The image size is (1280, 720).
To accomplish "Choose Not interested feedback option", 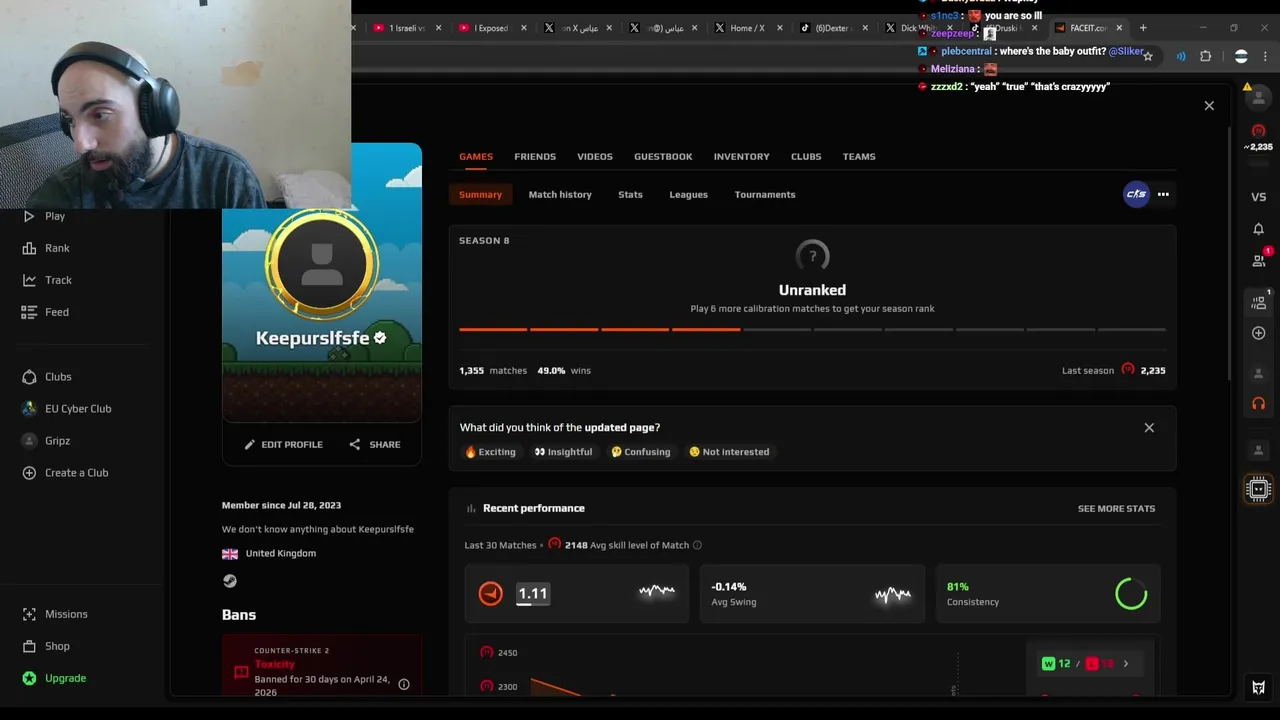I will click(729, 452).
